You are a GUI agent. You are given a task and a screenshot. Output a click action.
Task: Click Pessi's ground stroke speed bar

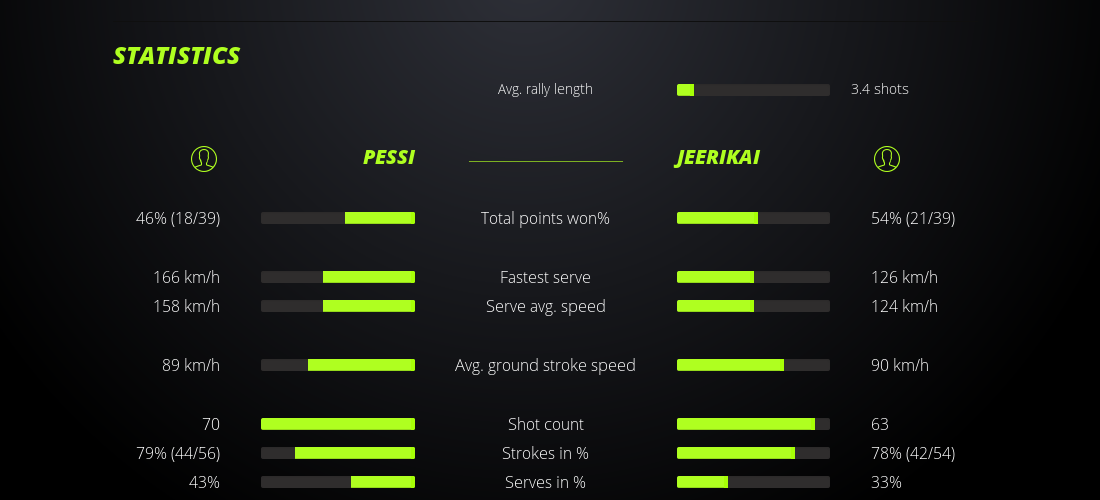338,365
